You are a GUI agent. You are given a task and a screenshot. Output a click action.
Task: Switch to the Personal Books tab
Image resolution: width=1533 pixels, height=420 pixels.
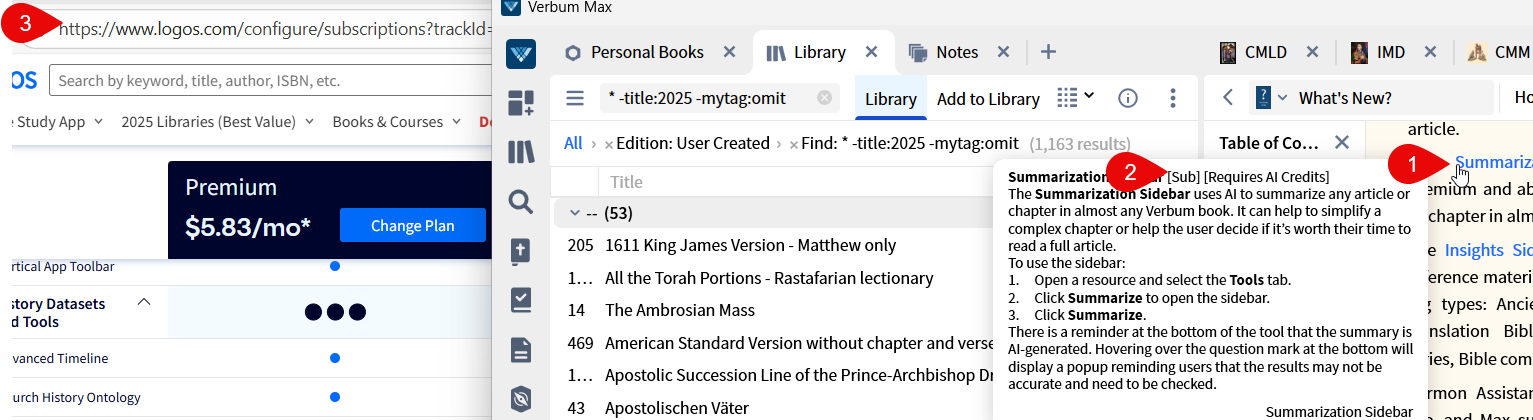pyautogui.click(x=646, y=52)
